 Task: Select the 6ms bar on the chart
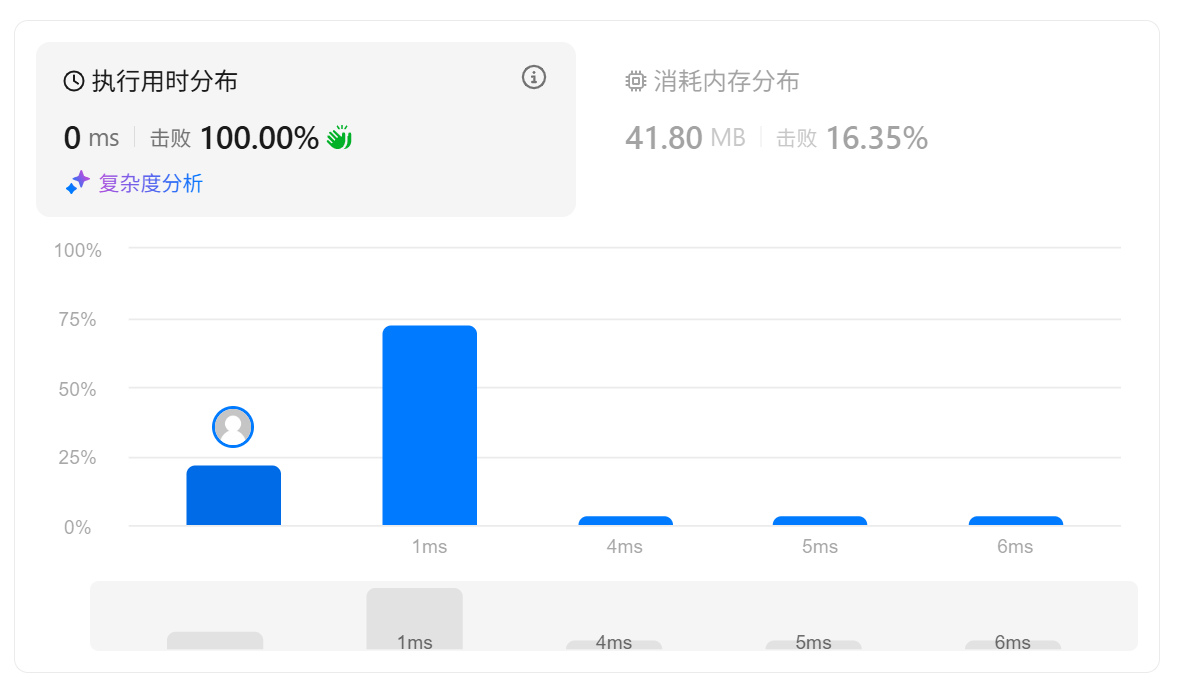pos(1016,521)
